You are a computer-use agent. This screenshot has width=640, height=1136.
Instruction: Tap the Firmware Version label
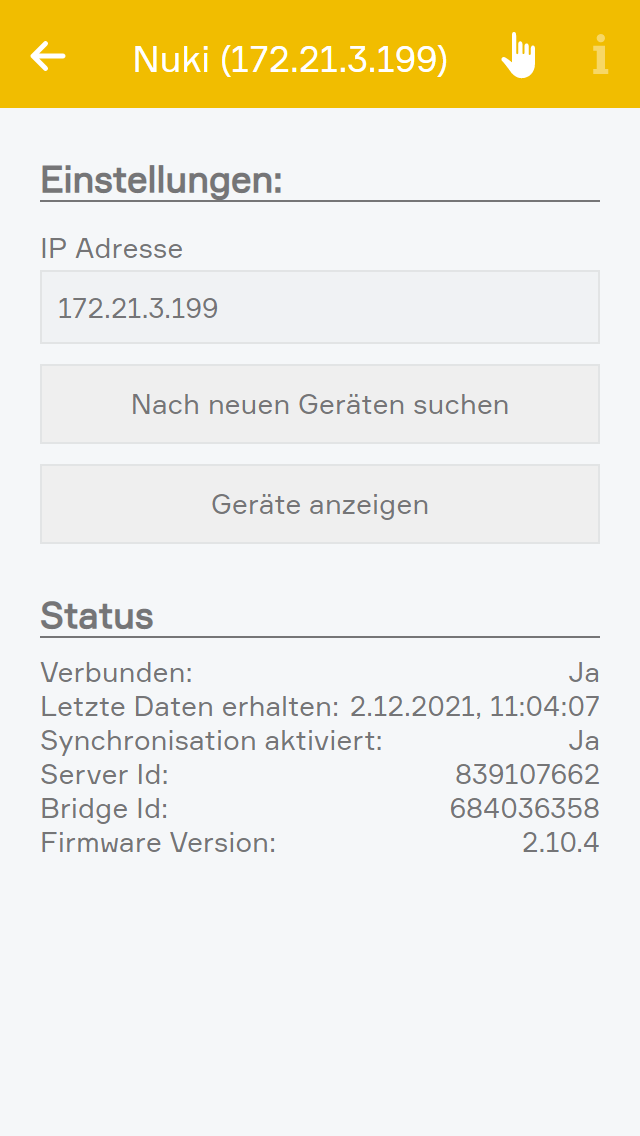coord(158,843)
